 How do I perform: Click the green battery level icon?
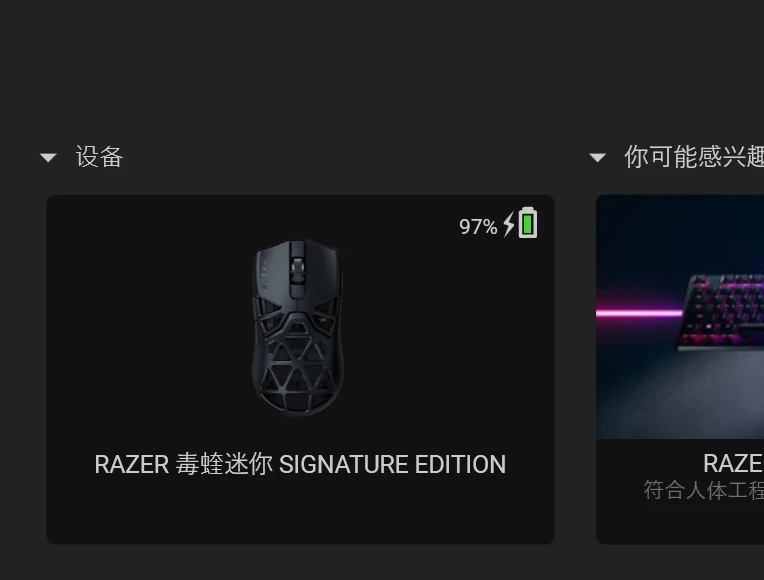tap(528, 223)
